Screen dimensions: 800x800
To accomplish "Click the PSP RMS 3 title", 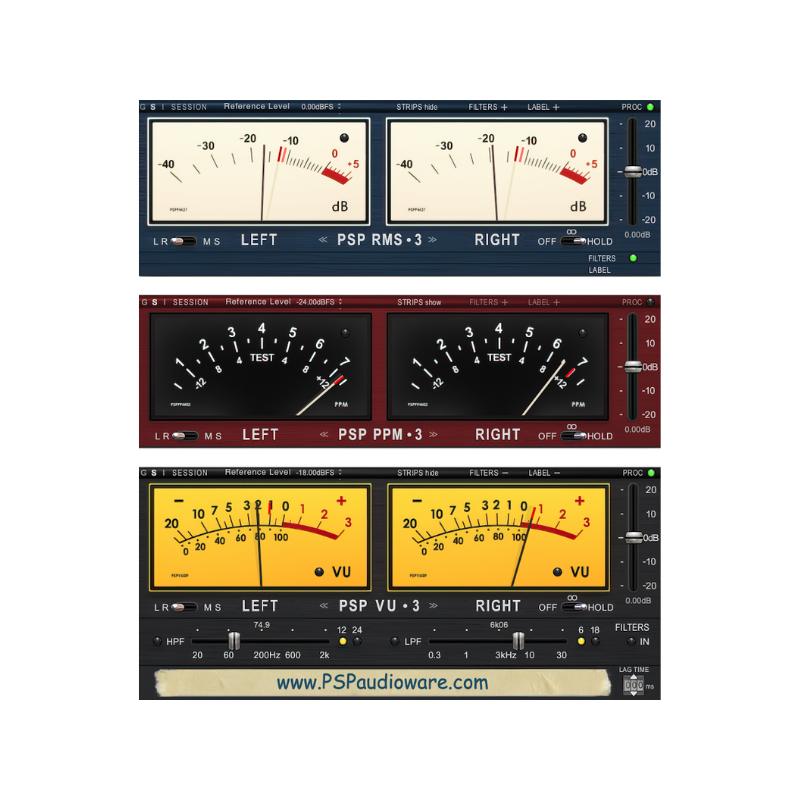I will (x=379, y=239).
